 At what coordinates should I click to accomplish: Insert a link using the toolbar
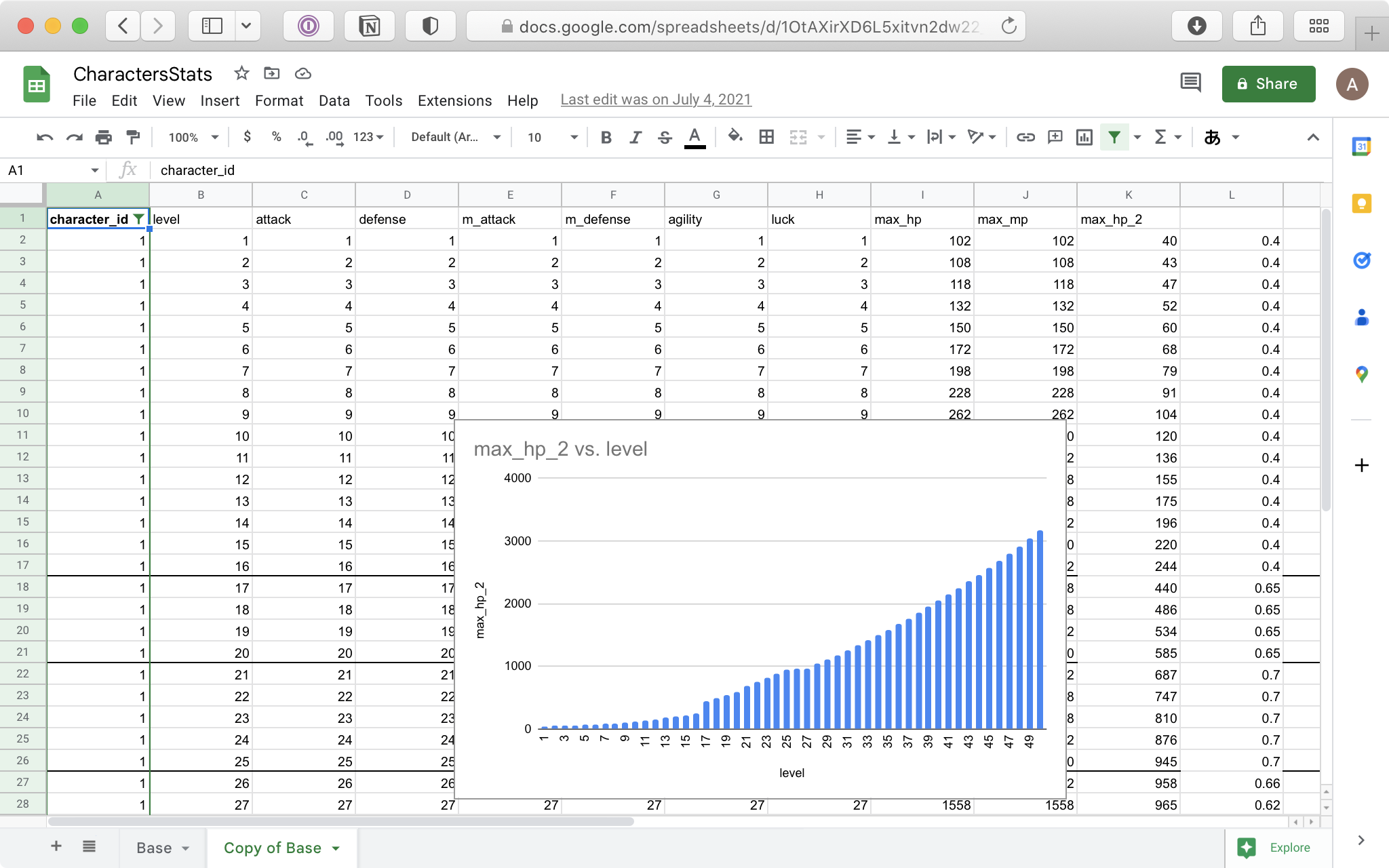(1024, 137)
